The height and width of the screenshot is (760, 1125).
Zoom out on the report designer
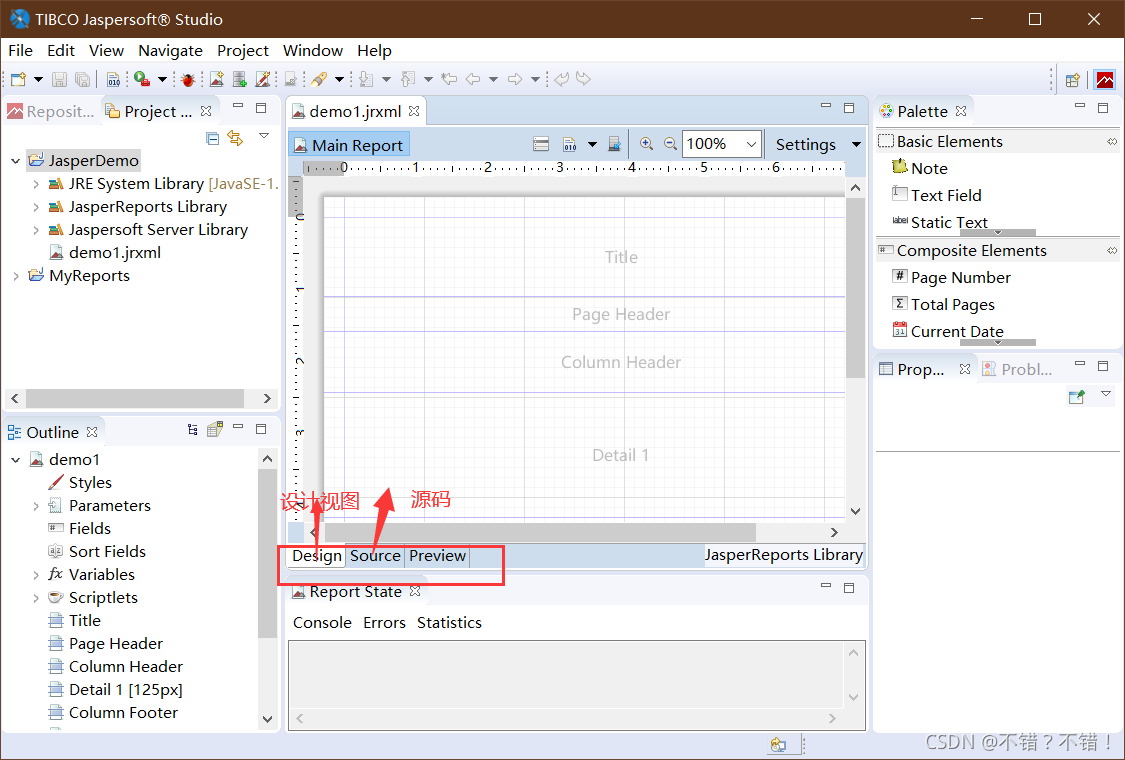[x=670, y=144]
